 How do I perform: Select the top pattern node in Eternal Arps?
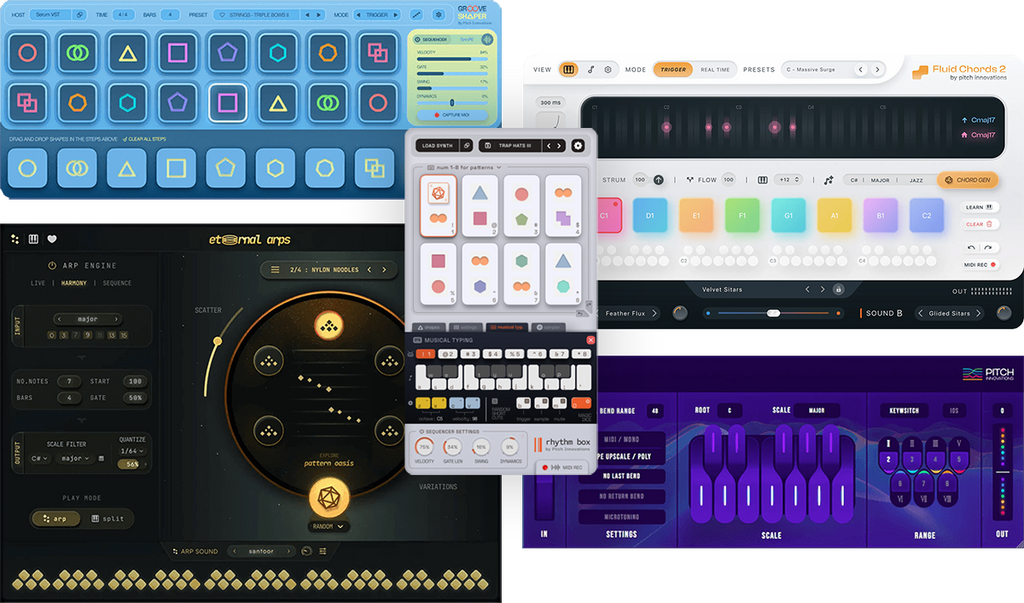(x=328, y=326)
